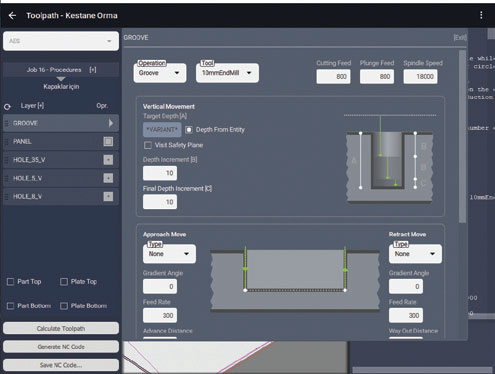Click the plus icon for HOLE_5_V
495x374 pixels.
click(108, 178)
